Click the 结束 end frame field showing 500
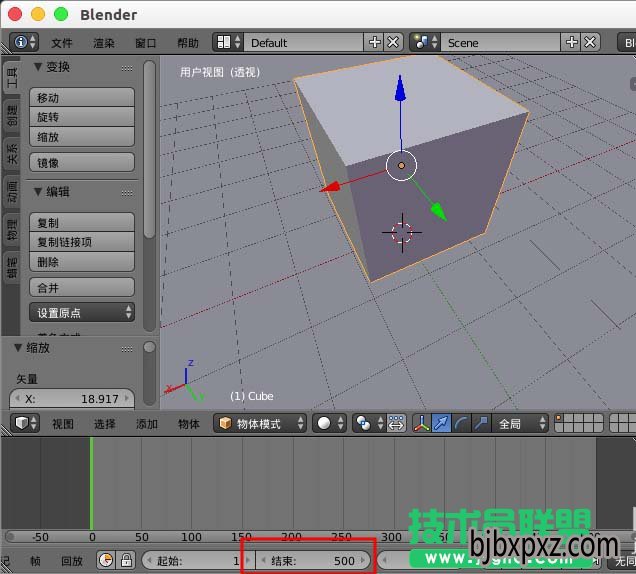 [313, 561]
